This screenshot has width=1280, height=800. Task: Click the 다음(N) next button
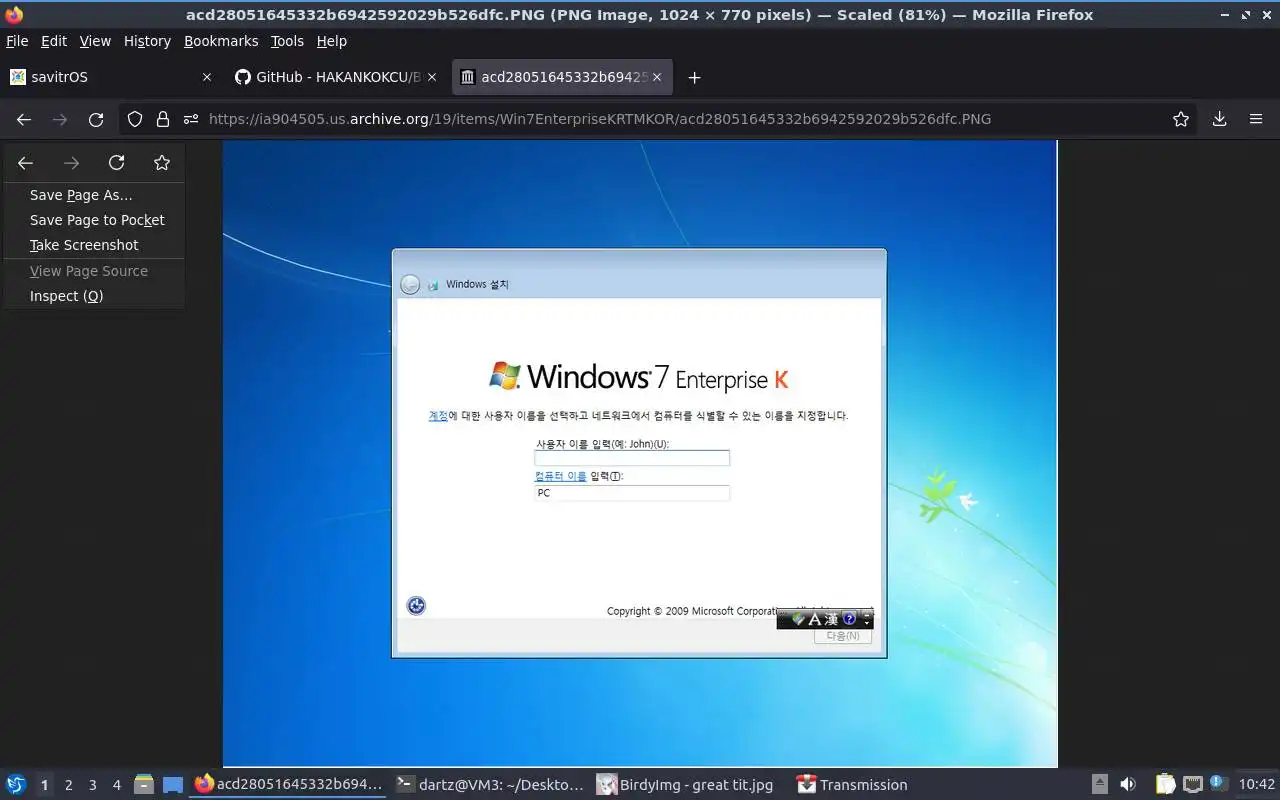coord(843,636)
